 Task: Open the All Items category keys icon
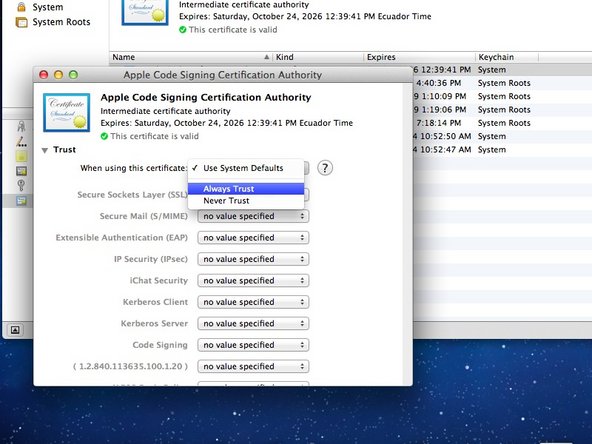[x=21, y=126]
